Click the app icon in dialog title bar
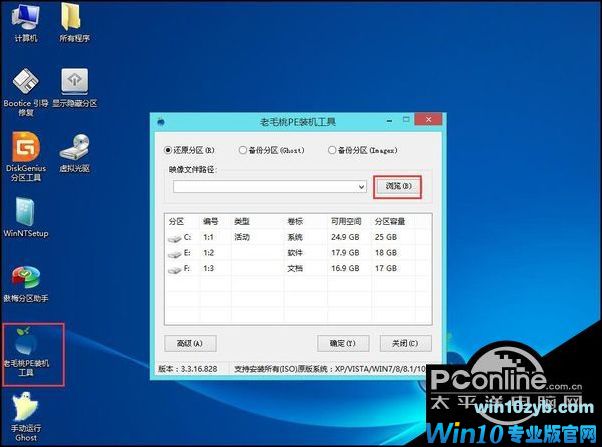The height and width of the screenshot is (447, 602). 161,122
